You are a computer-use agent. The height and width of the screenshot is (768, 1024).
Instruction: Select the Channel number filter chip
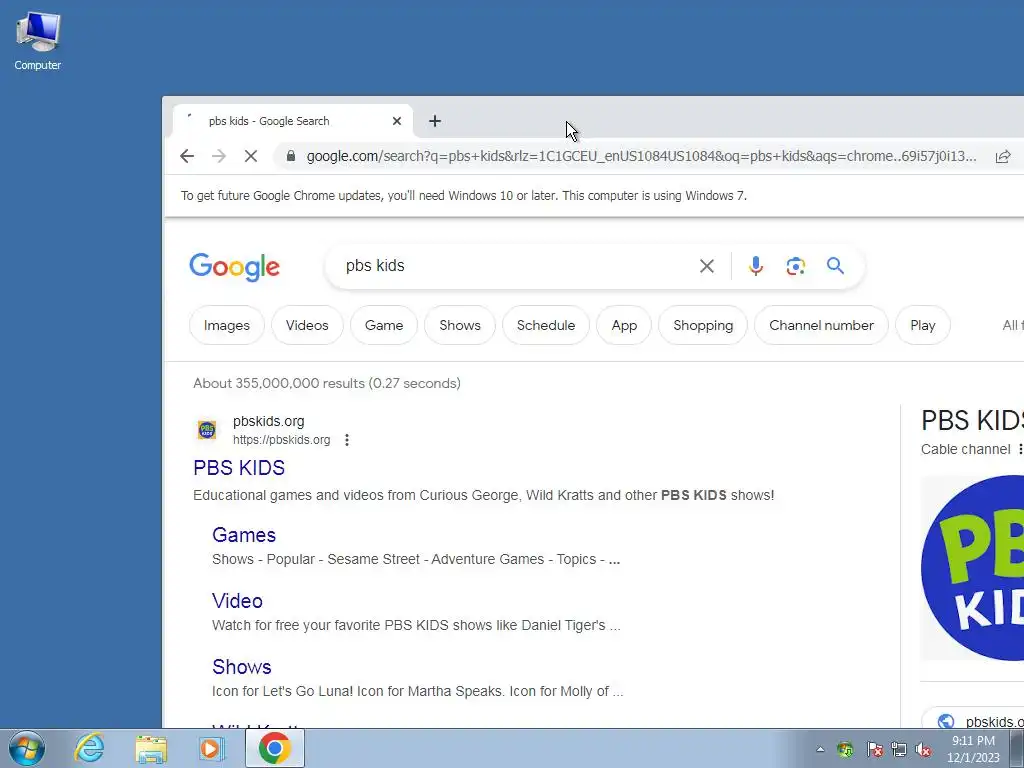point(821,325)
